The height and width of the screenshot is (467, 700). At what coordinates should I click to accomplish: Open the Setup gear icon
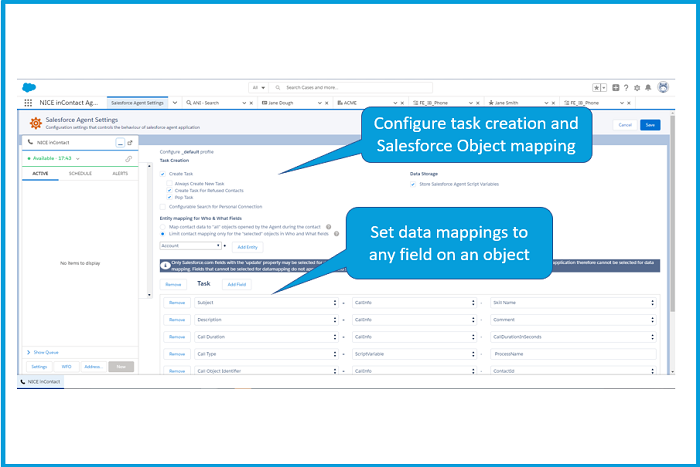pyautogui.click(x=637, y=88)
